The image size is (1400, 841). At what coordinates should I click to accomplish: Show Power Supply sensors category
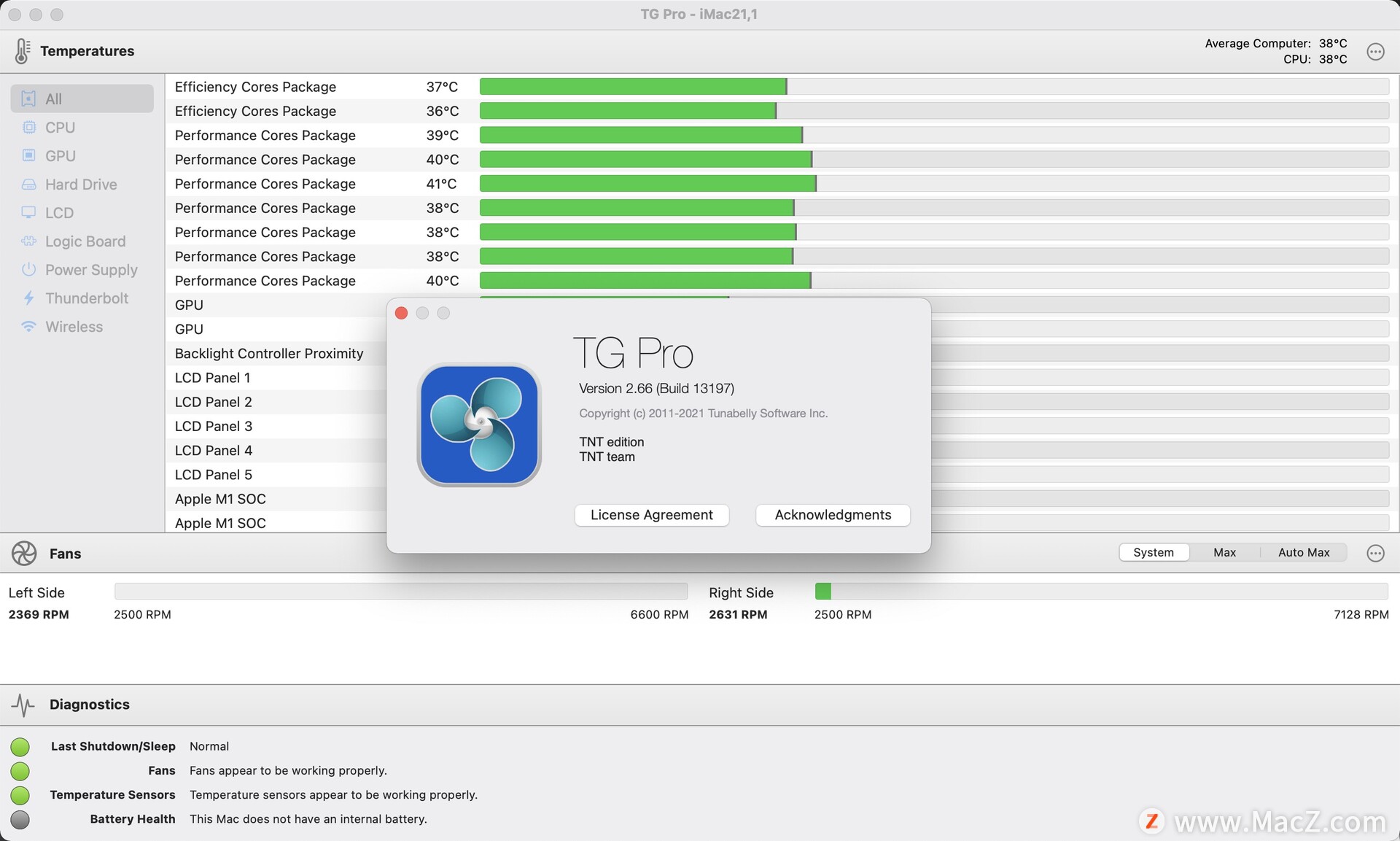(x=82, y=269)
